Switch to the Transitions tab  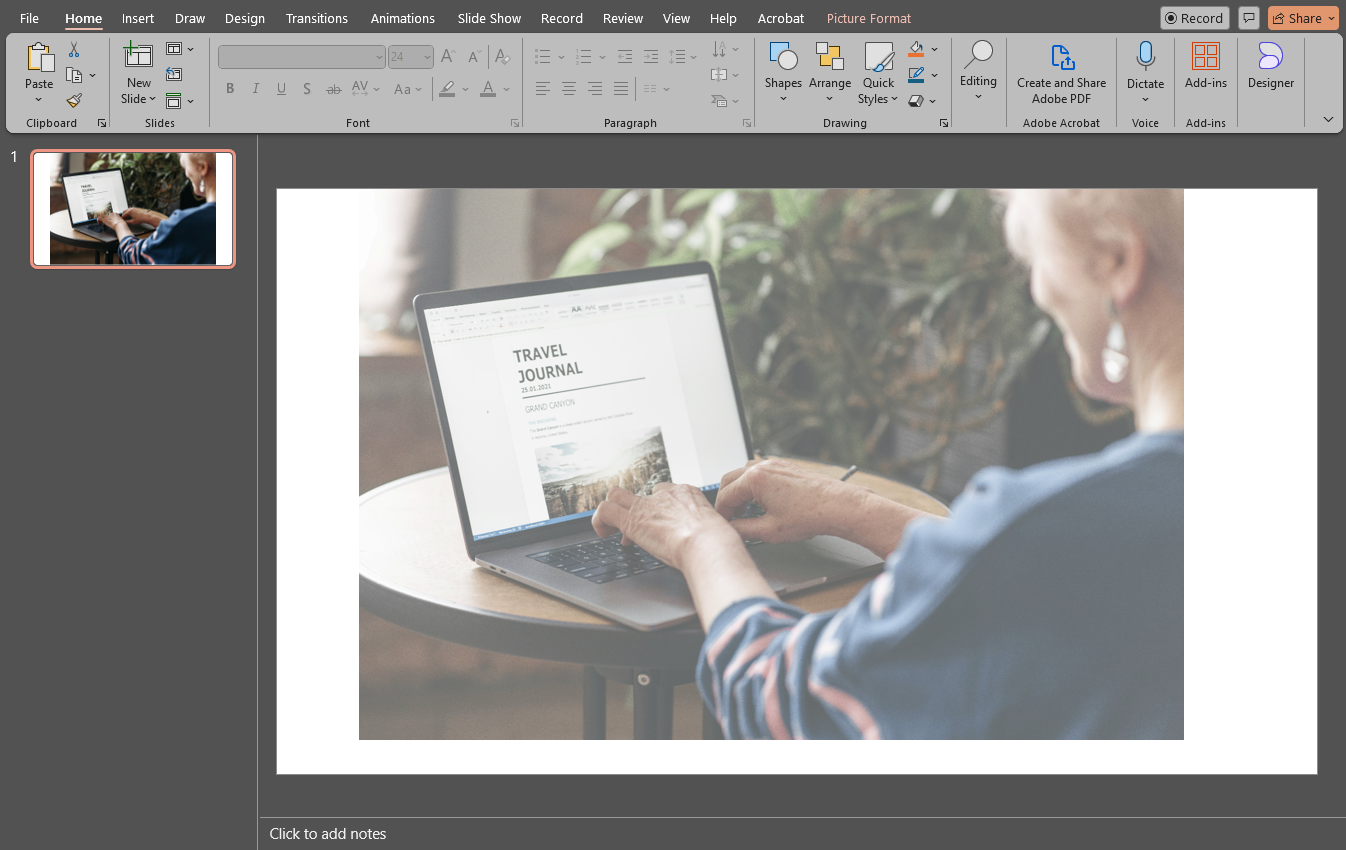coord(317,18)
